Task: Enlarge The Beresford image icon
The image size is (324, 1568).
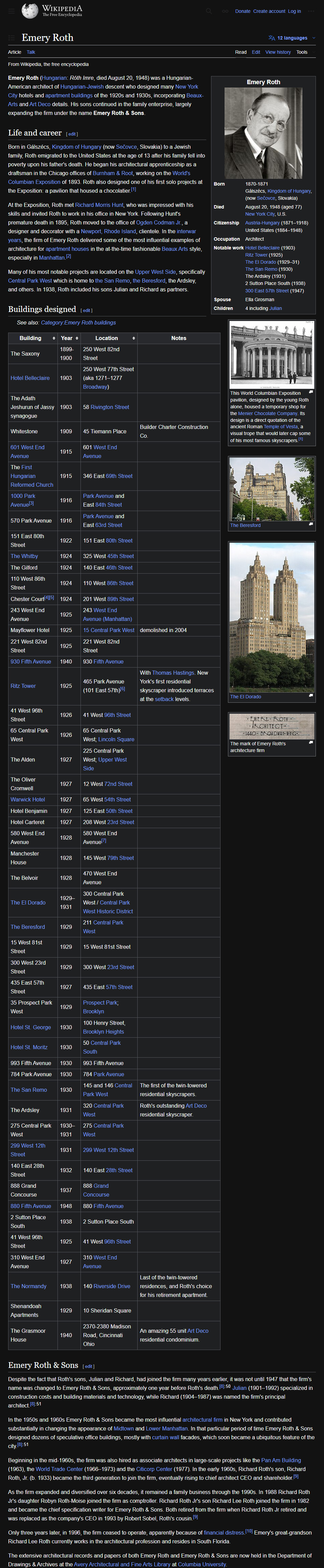Action: pyautogui.click(x=310, y=524)
